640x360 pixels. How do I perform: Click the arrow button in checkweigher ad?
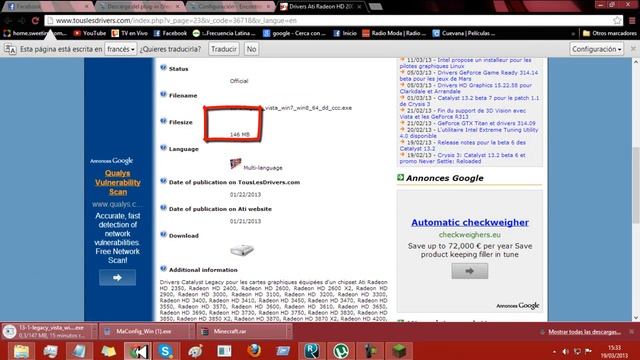pyautogui.click(x=469, y=271)
